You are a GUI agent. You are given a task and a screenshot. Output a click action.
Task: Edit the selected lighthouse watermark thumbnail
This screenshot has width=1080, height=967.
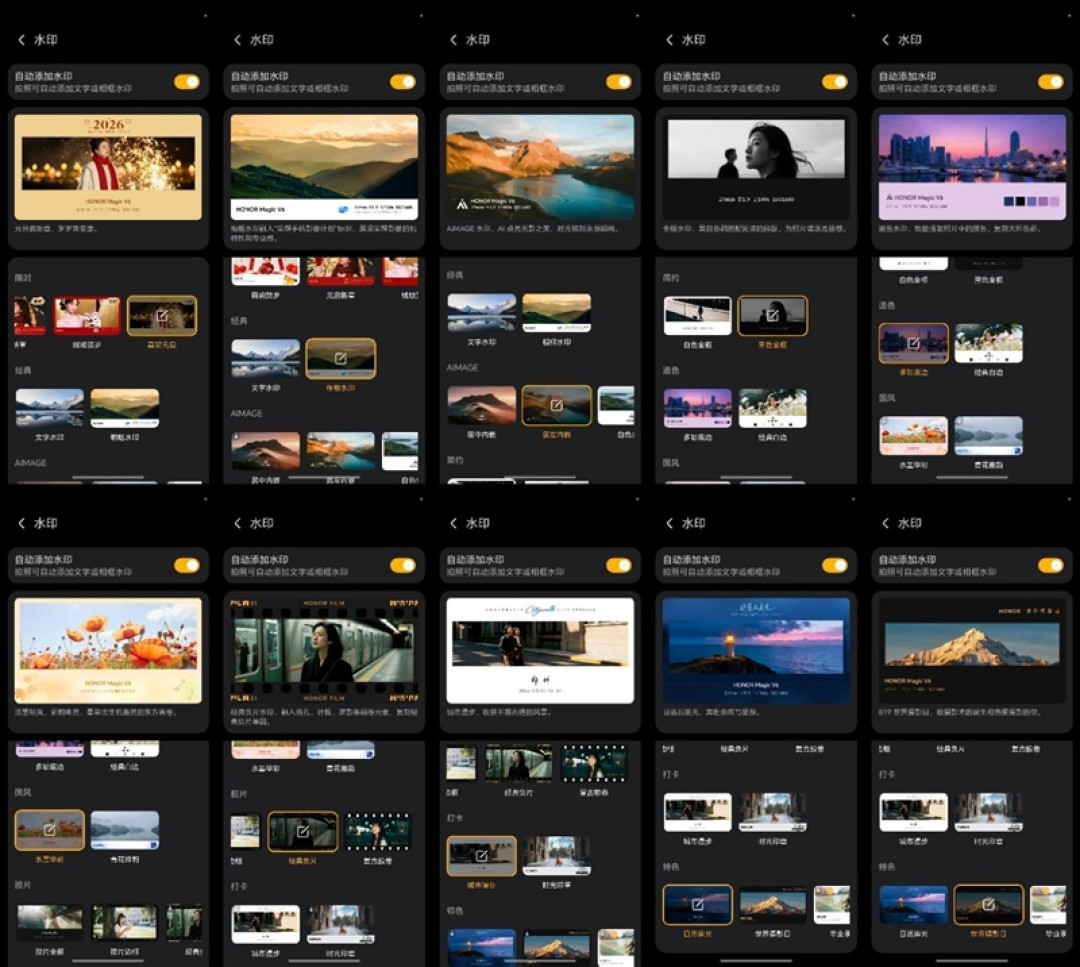click(697, 904)
